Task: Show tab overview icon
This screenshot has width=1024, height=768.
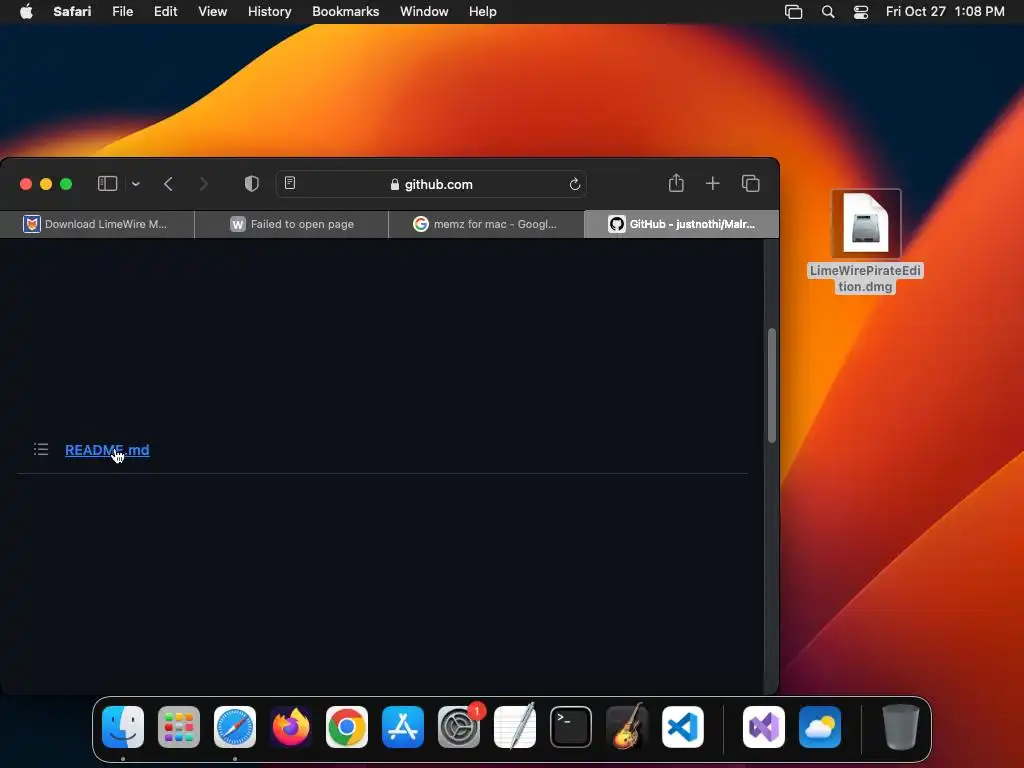Action: 750,184
